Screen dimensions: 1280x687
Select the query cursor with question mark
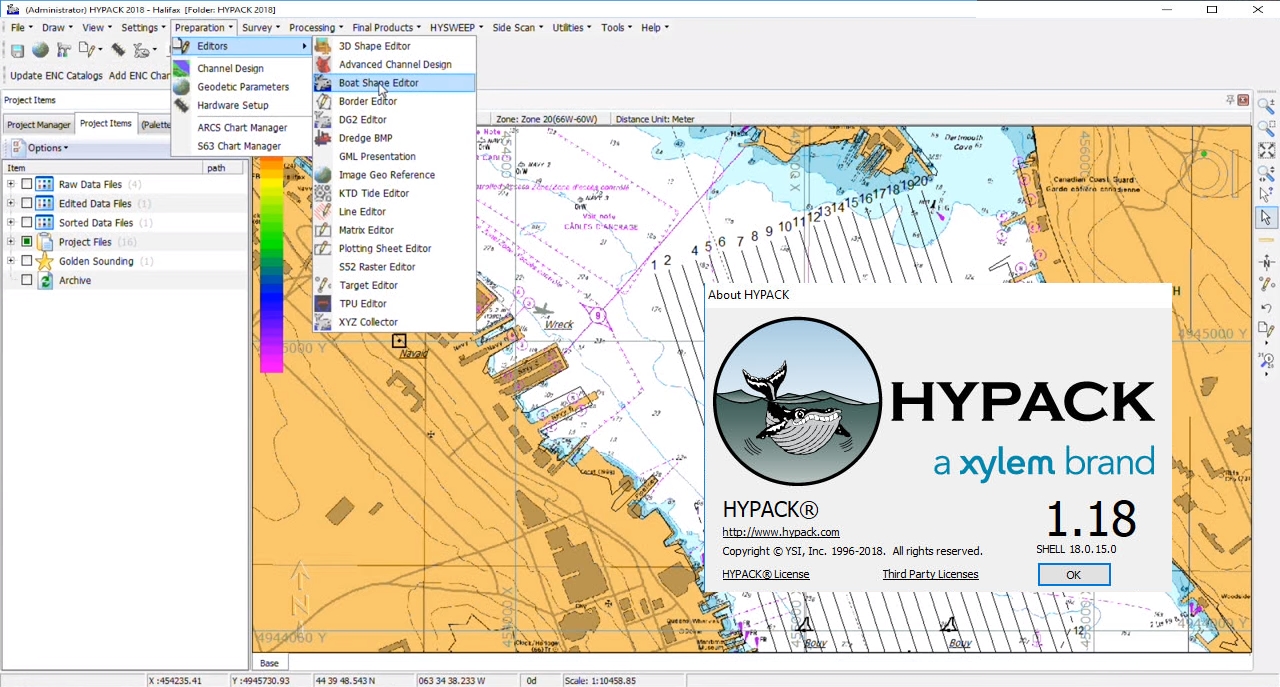1266,195
